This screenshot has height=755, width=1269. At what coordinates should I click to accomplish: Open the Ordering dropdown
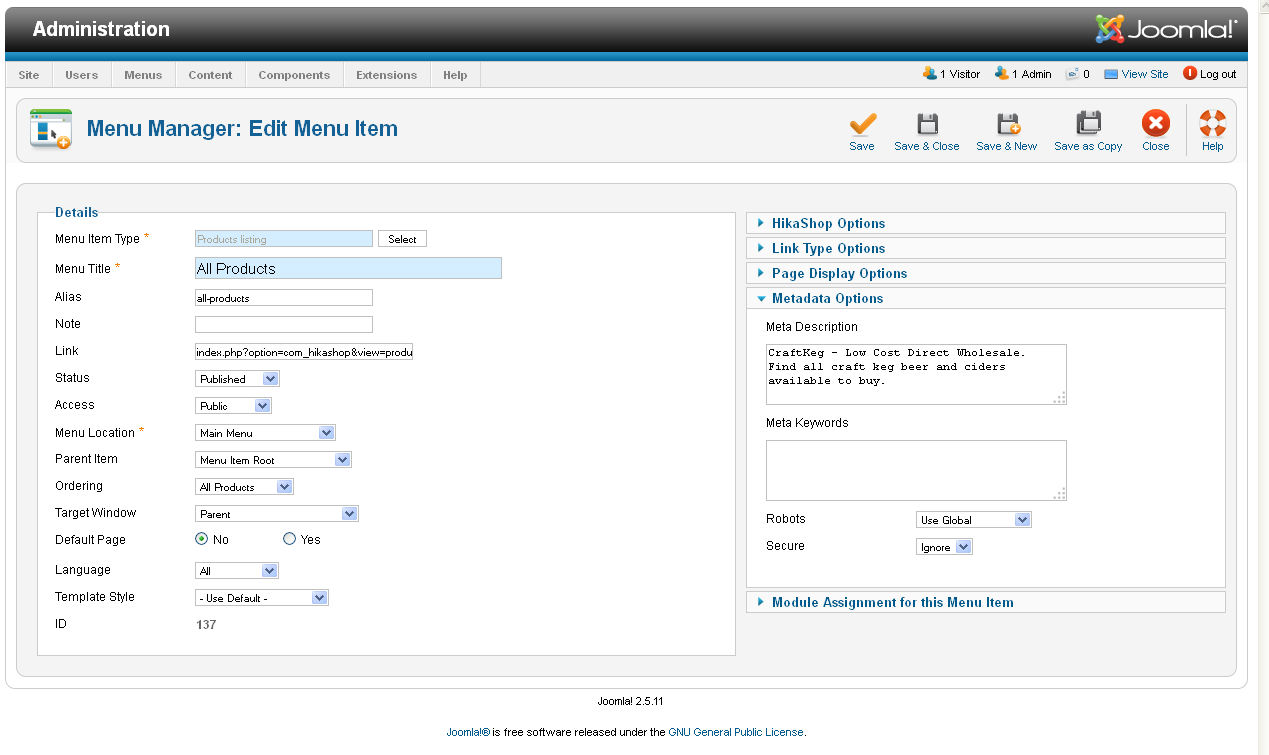click(244, 487)
